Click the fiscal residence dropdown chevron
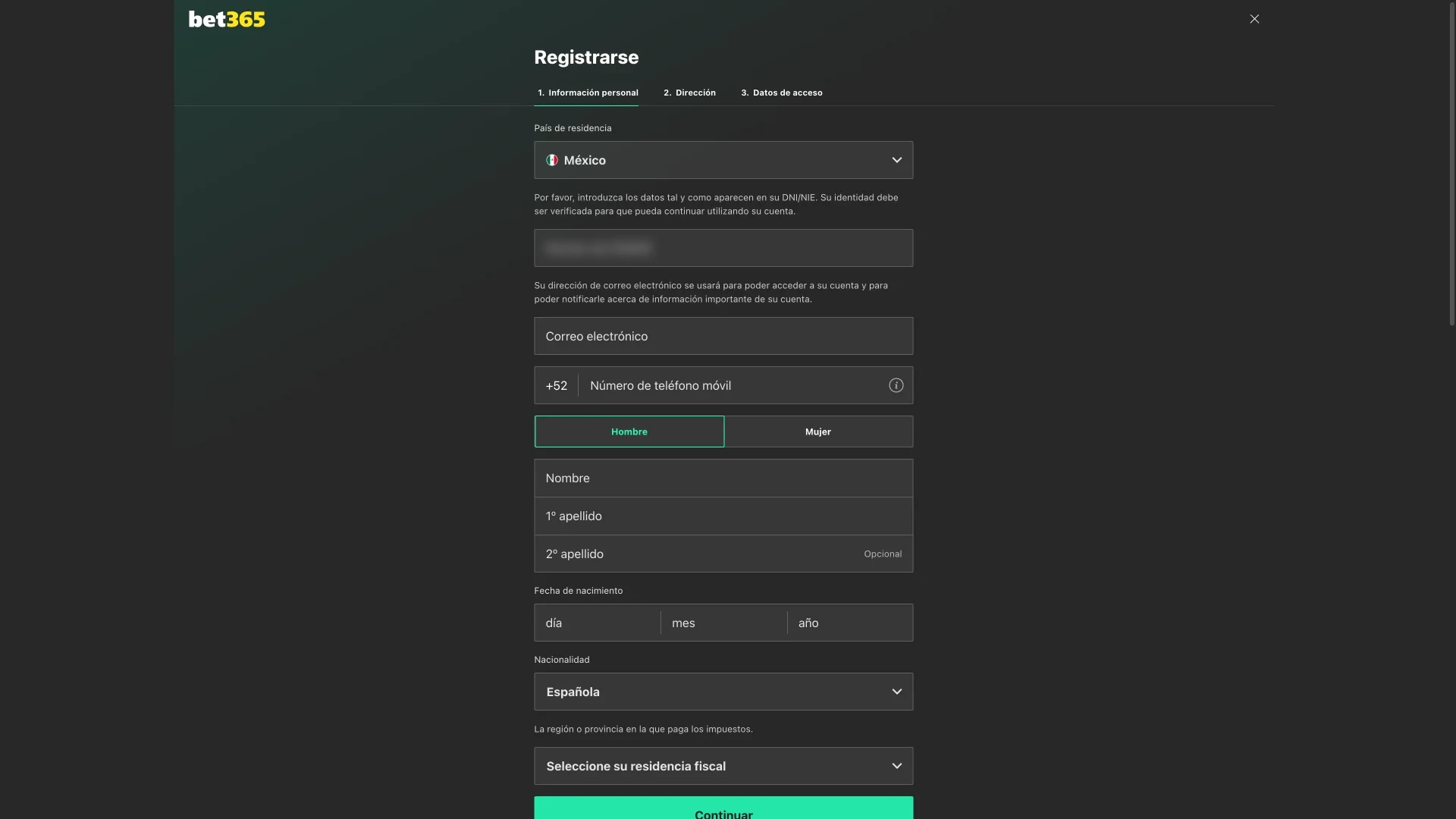The height and width of the screenshot is (819, 1456). click(x=896, y=766)
